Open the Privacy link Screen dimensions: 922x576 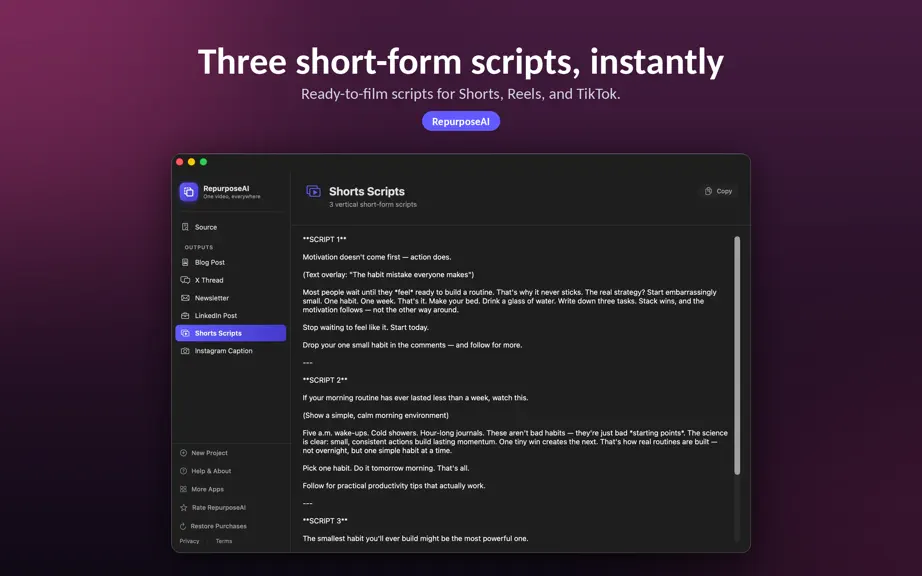pos(189,541)
